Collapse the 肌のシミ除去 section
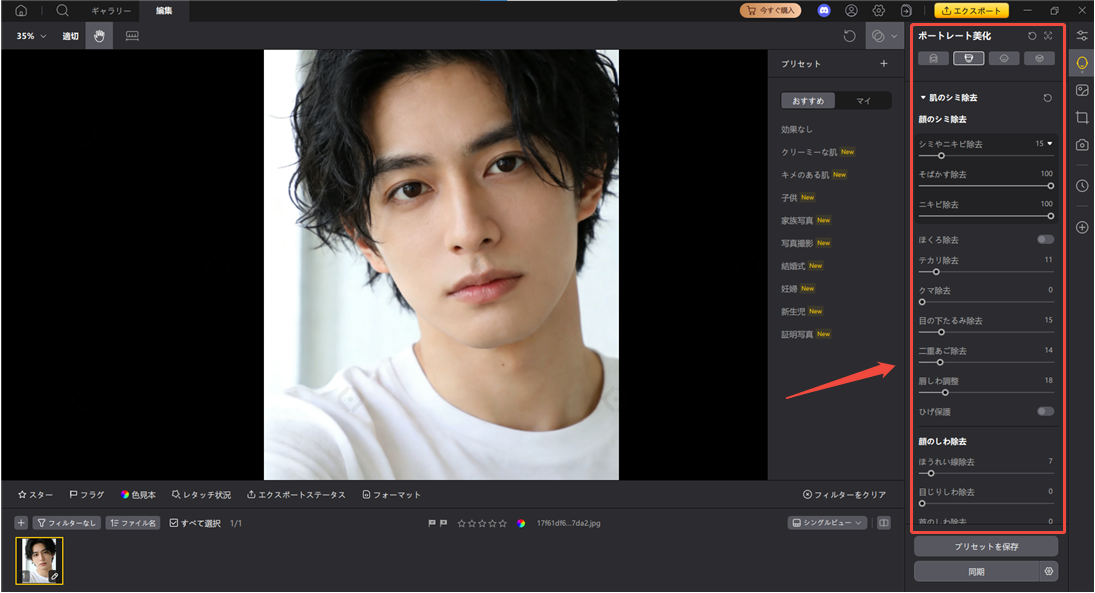This screenshot has width=1095, height=593. tap(923, 98)
